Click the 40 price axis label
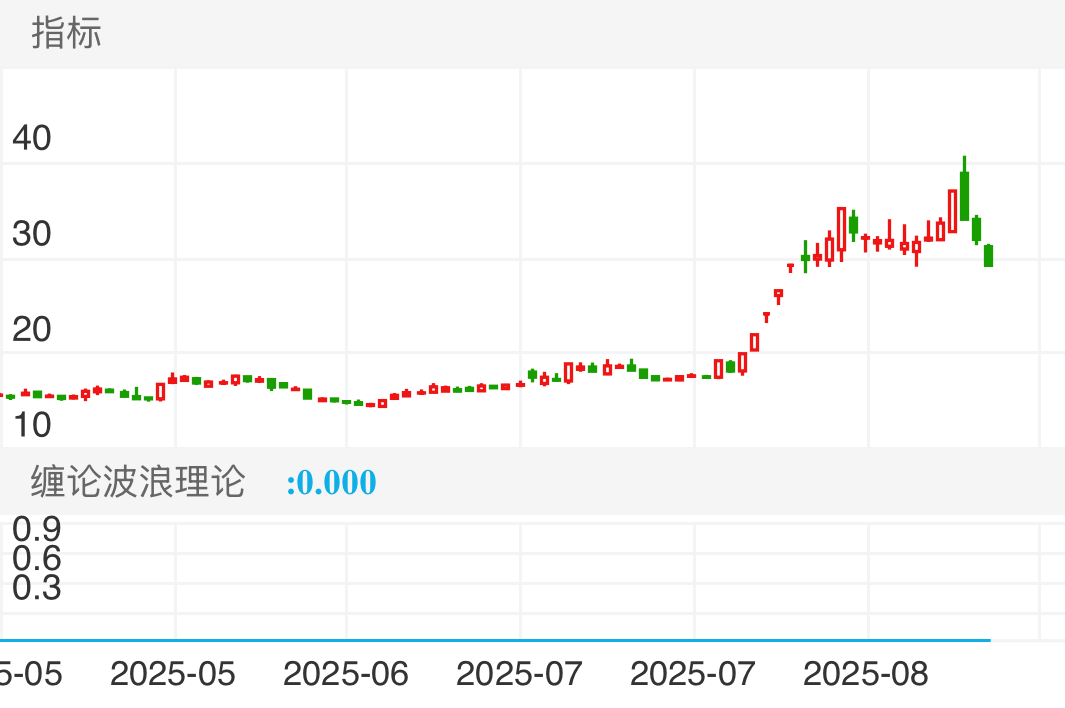 [32, 138]
